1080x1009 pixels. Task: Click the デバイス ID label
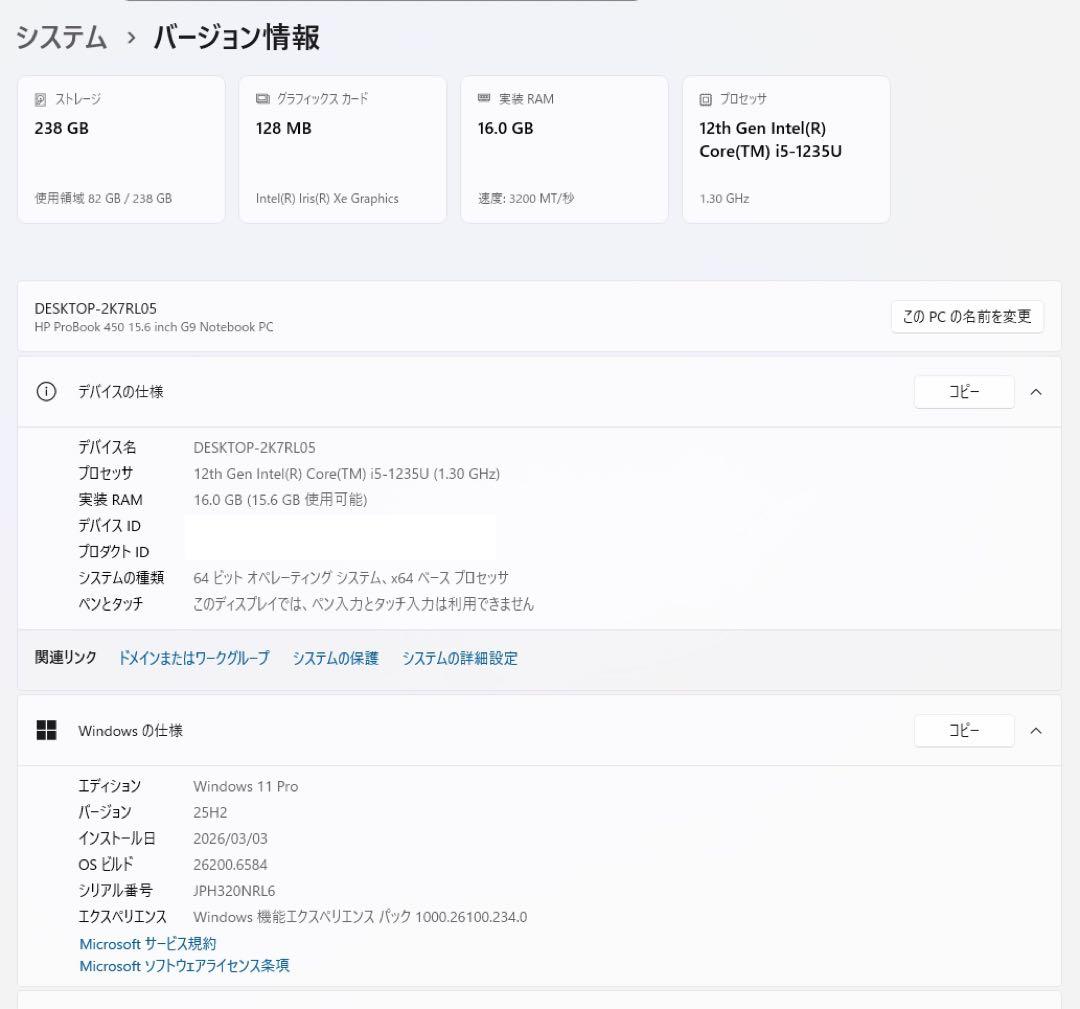(110, 526)
